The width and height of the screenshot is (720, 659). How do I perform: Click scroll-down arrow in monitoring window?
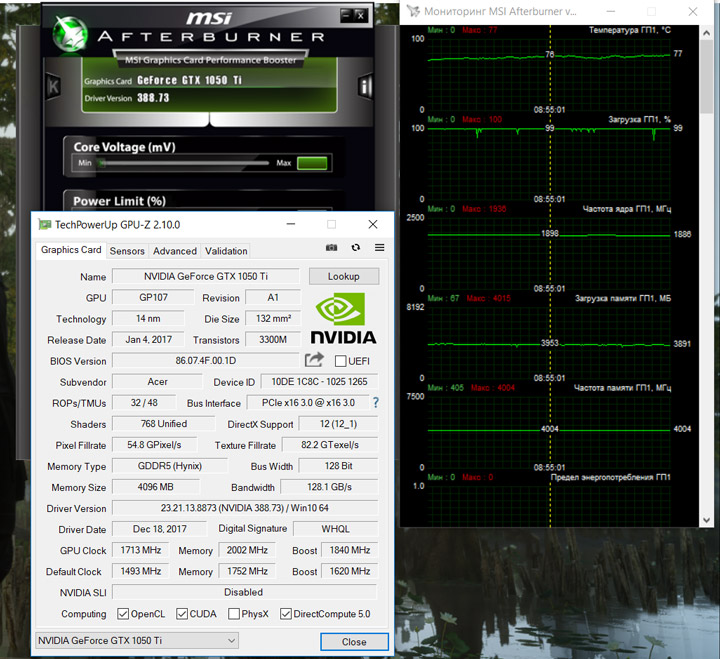click(x=706, y=520)
